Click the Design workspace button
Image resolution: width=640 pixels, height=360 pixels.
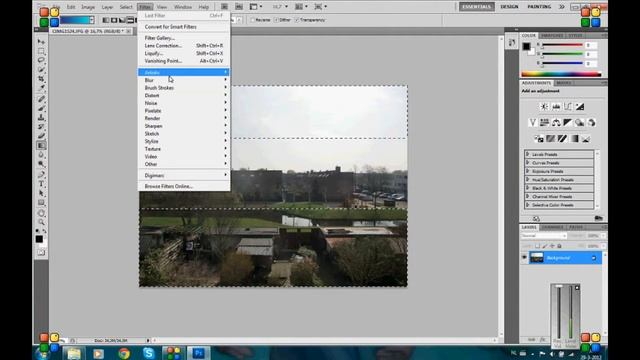(x=509, y=7)
